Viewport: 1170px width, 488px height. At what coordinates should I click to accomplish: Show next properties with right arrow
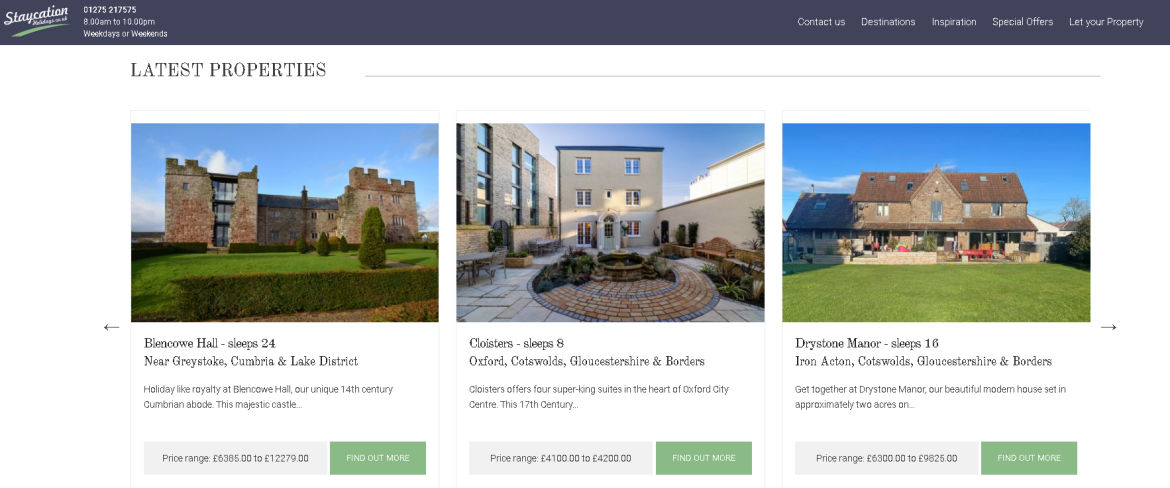click(1109, 327)
